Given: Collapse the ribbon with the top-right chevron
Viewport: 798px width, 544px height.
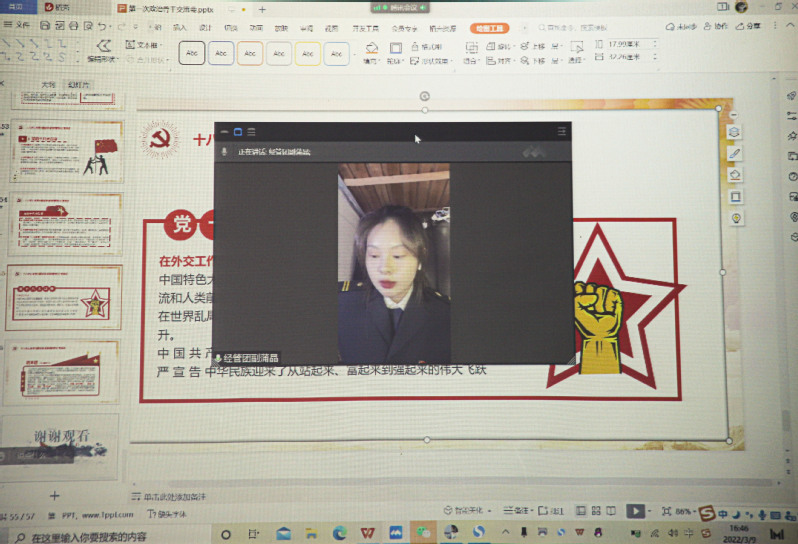Looking at the screenshot, I should [x=790, y=25].
